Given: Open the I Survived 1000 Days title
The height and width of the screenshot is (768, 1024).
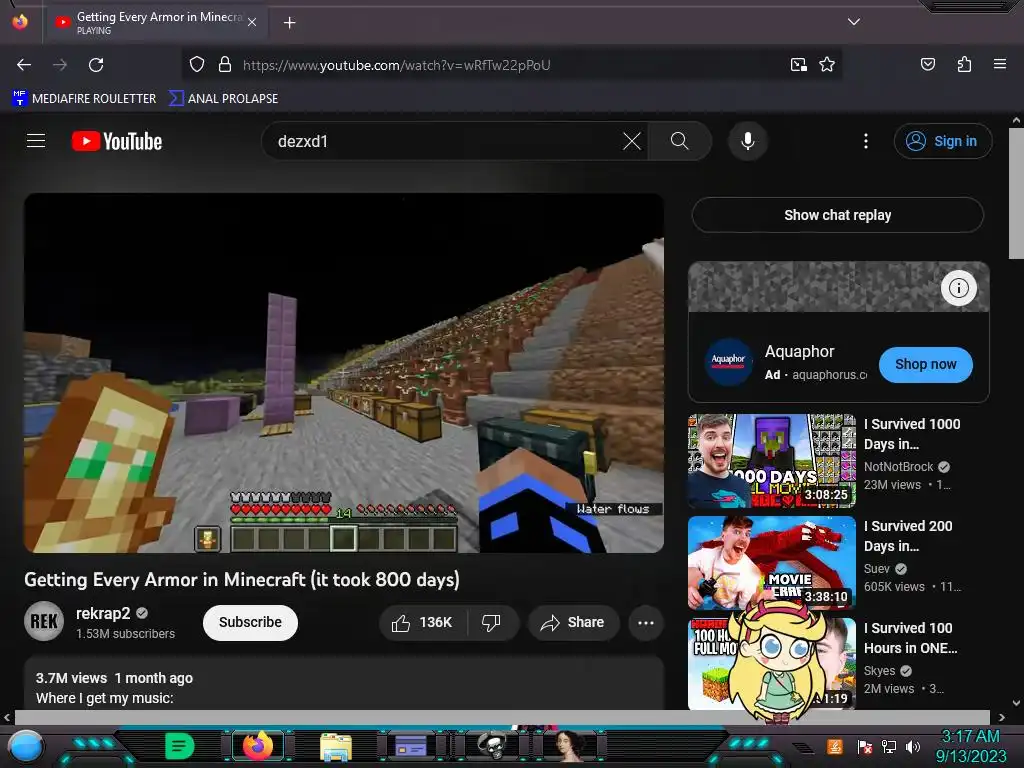Looking at the screenshot, I should coord(912,434).
